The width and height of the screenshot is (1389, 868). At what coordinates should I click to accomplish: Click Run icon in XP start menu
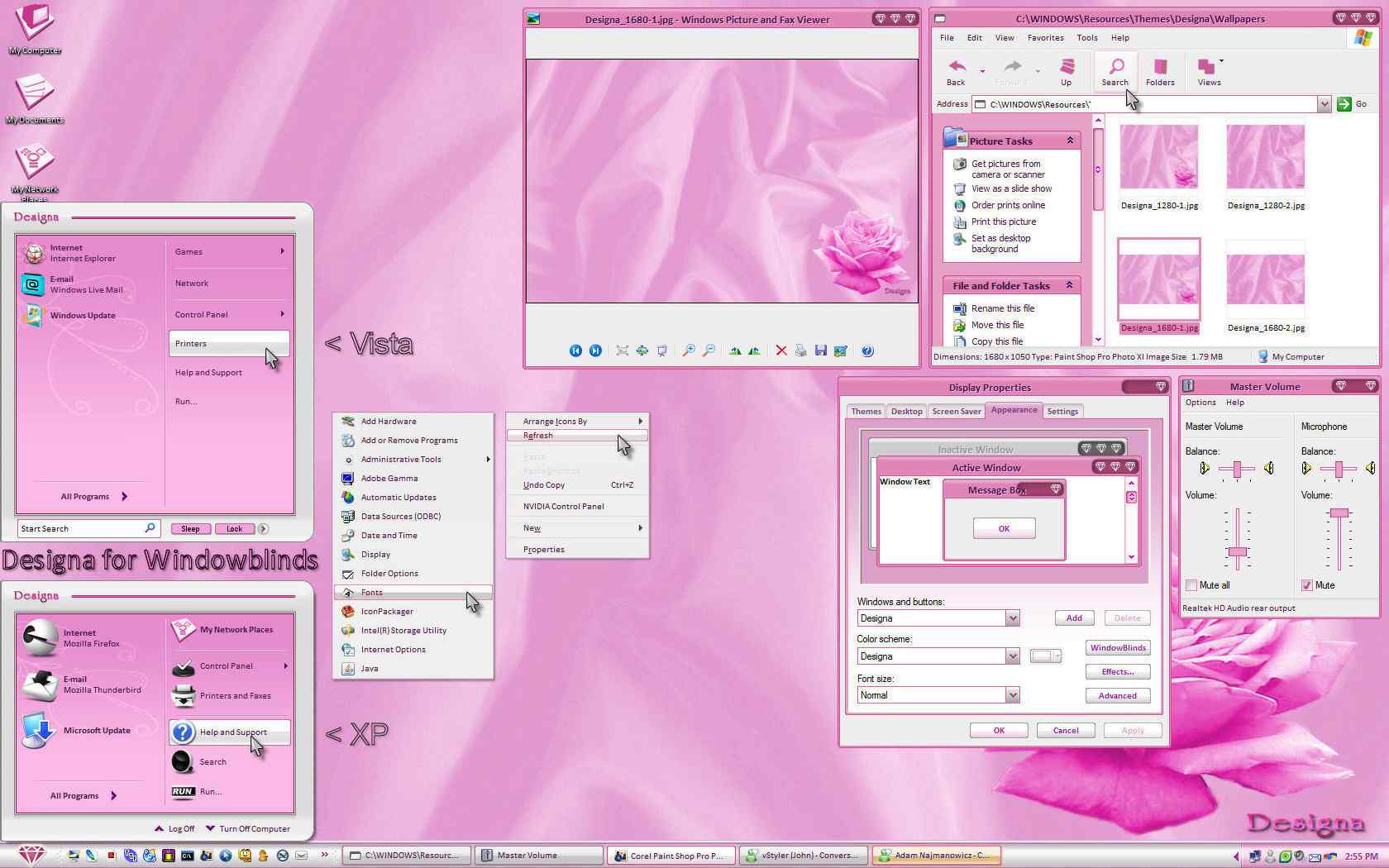tap(184, 791)
